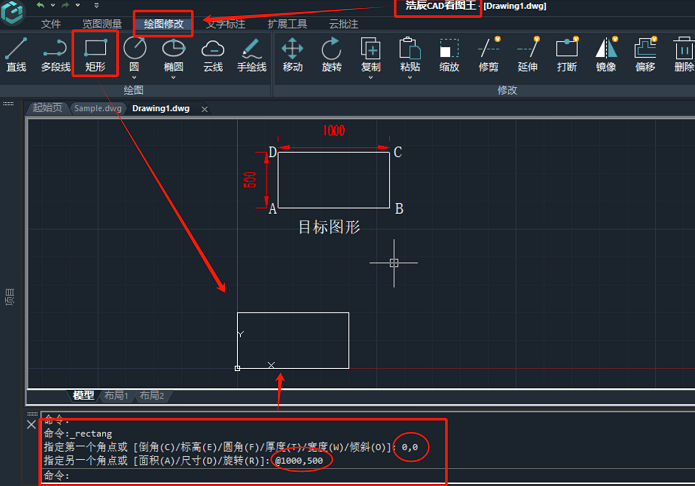695x486 pixels.
Task: Open the 文件 (File) menu tab
Action: (x=51, y=23)
